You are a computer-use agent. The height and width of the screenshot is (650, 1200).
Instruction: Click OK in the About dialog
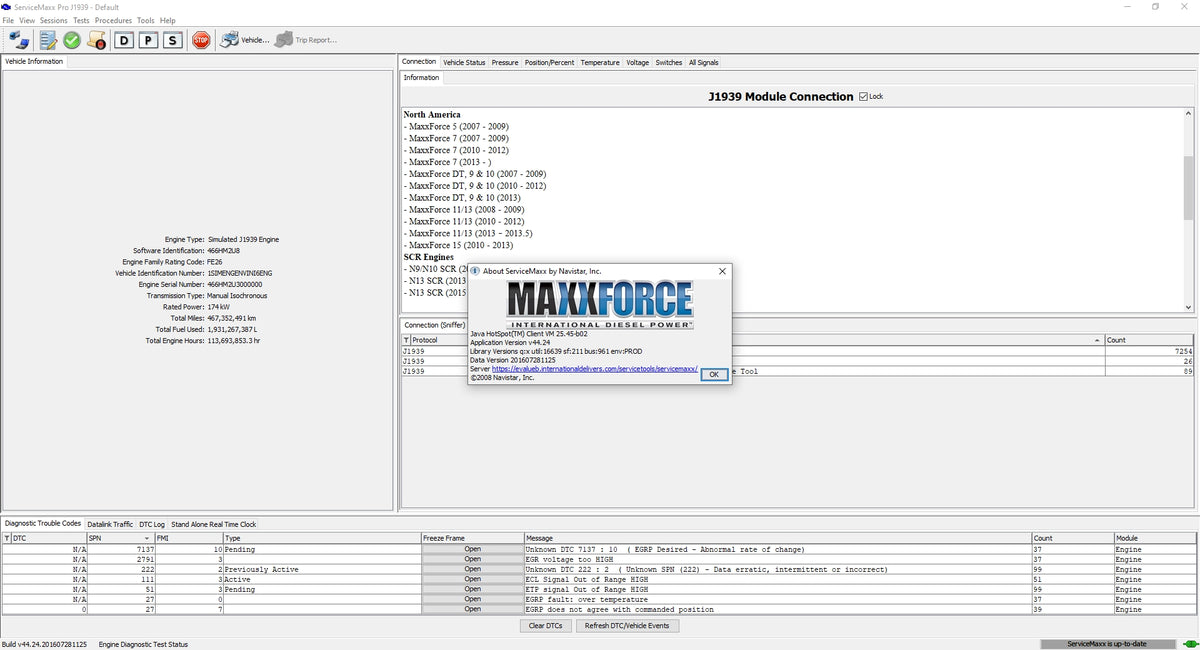(x=713, y=374)
